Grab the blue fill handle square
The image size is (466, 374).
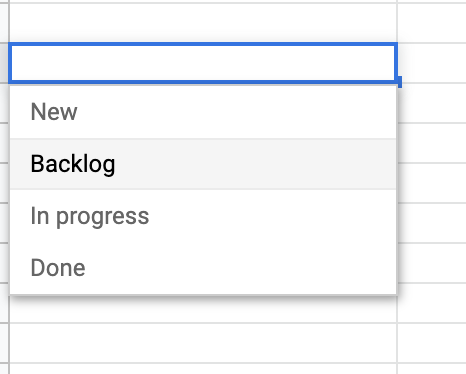point(398,82)
